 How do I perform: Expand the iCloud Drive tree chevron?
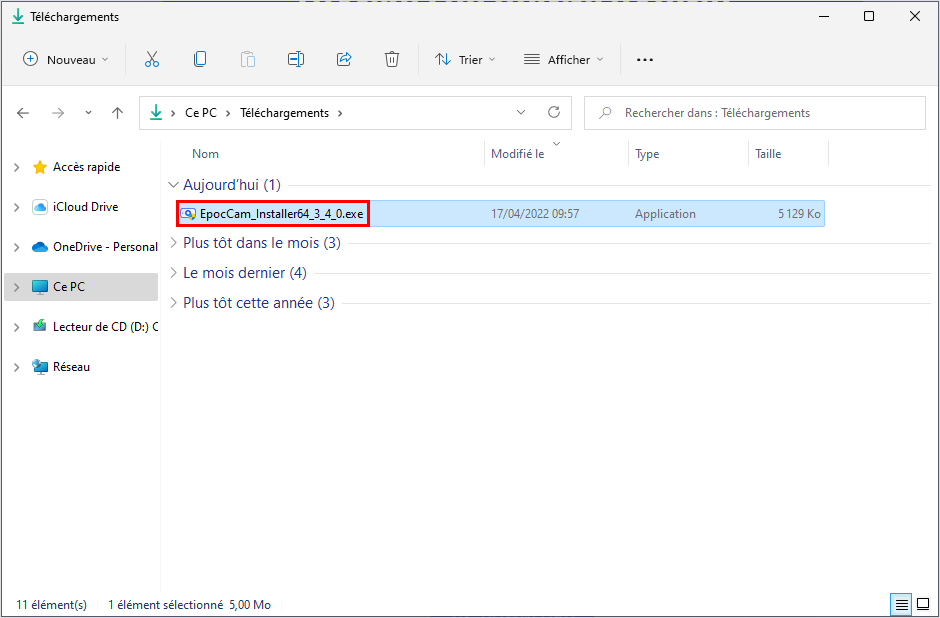tap(17, 207)
